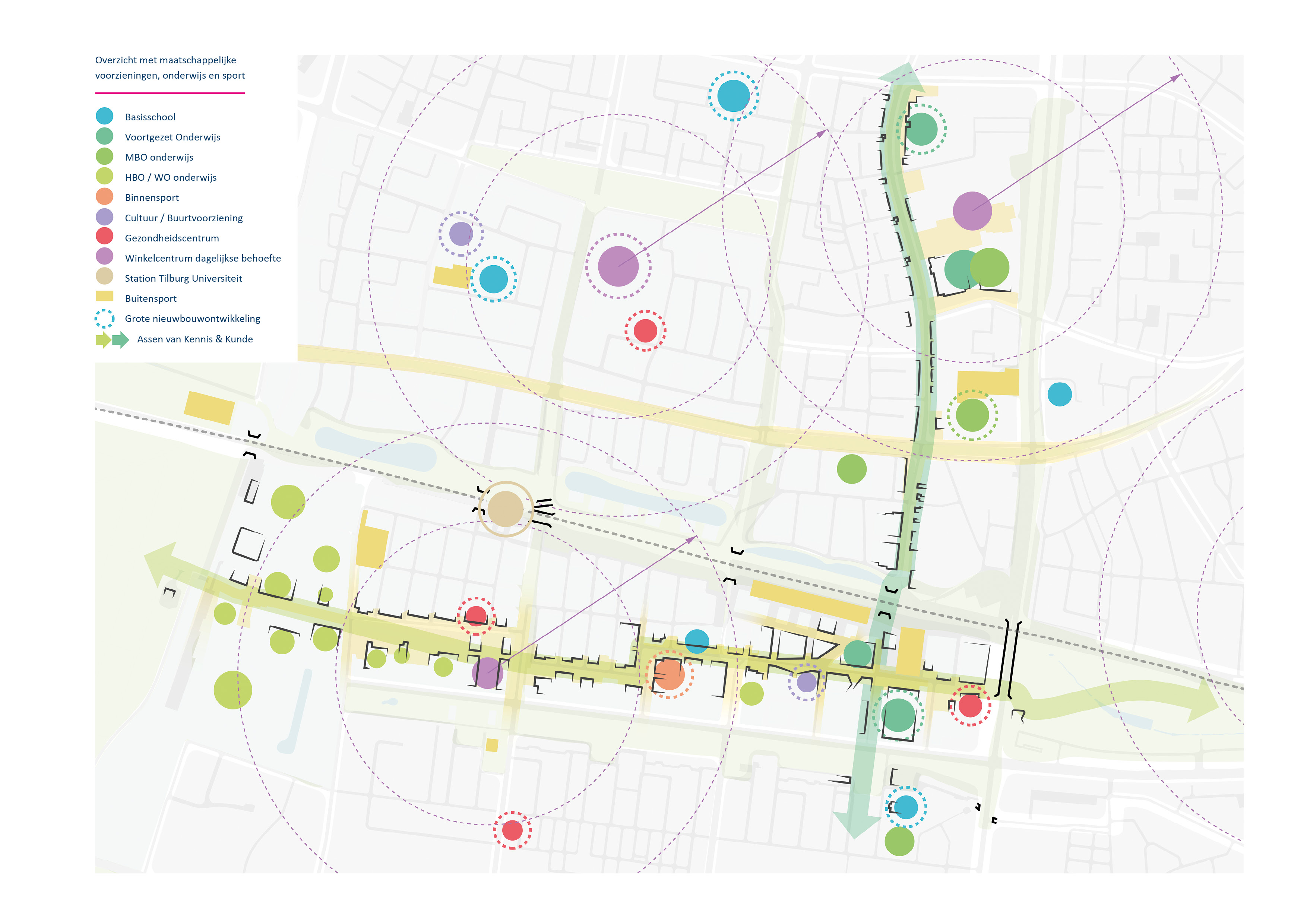Click the 'Cultuur / Buurtvoorziening' legend label
Screen dimensions: 1307x924
pos(183,218)
